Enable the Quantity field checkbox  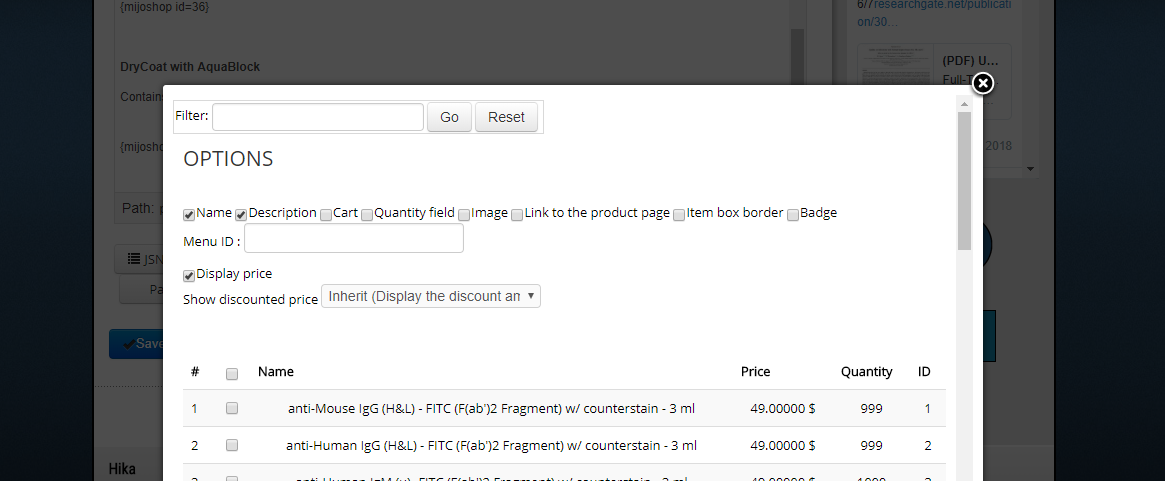[x=367, y=214]
